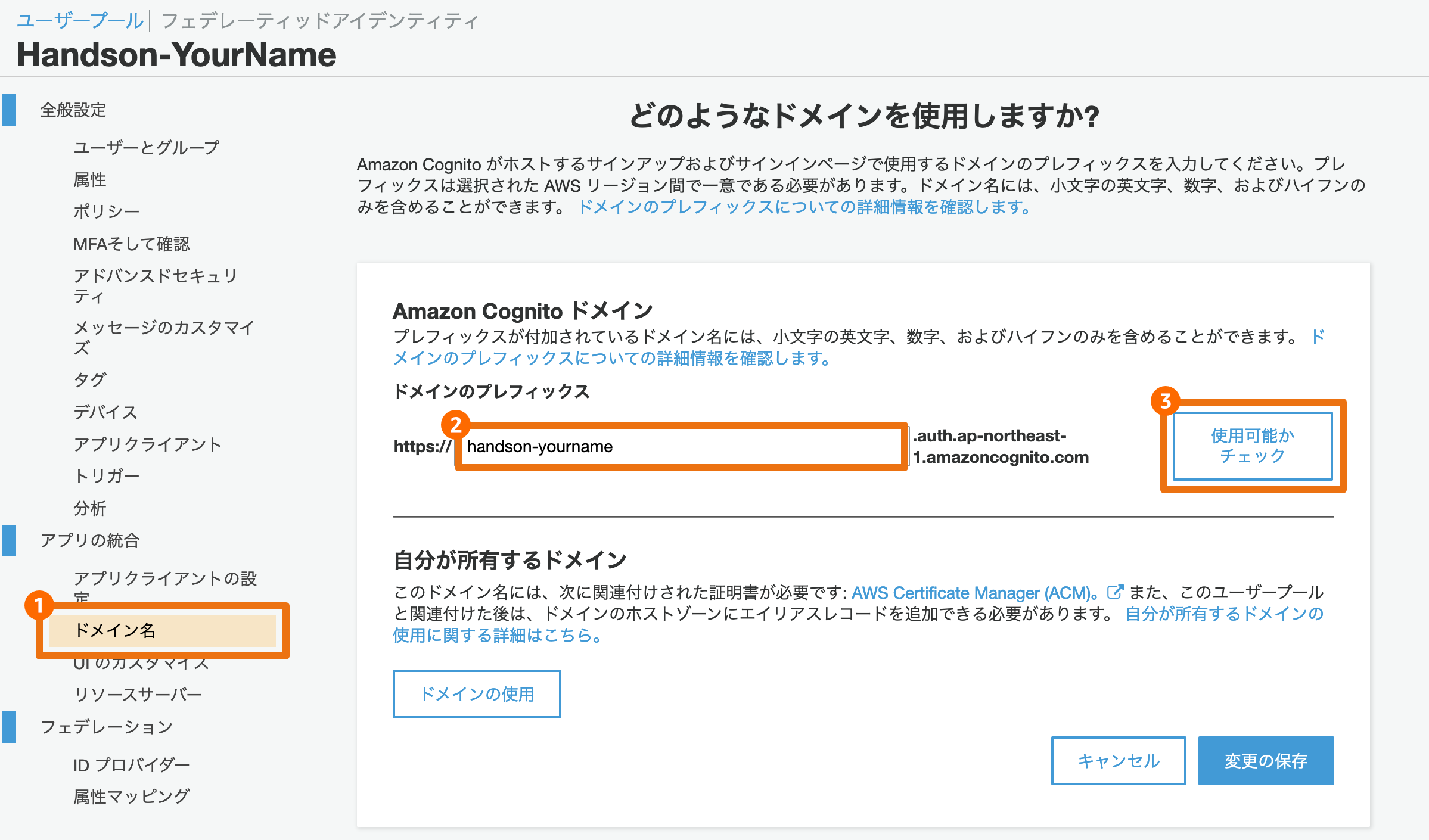Select 分析 in the sidebar

click(x=89, y=508)
